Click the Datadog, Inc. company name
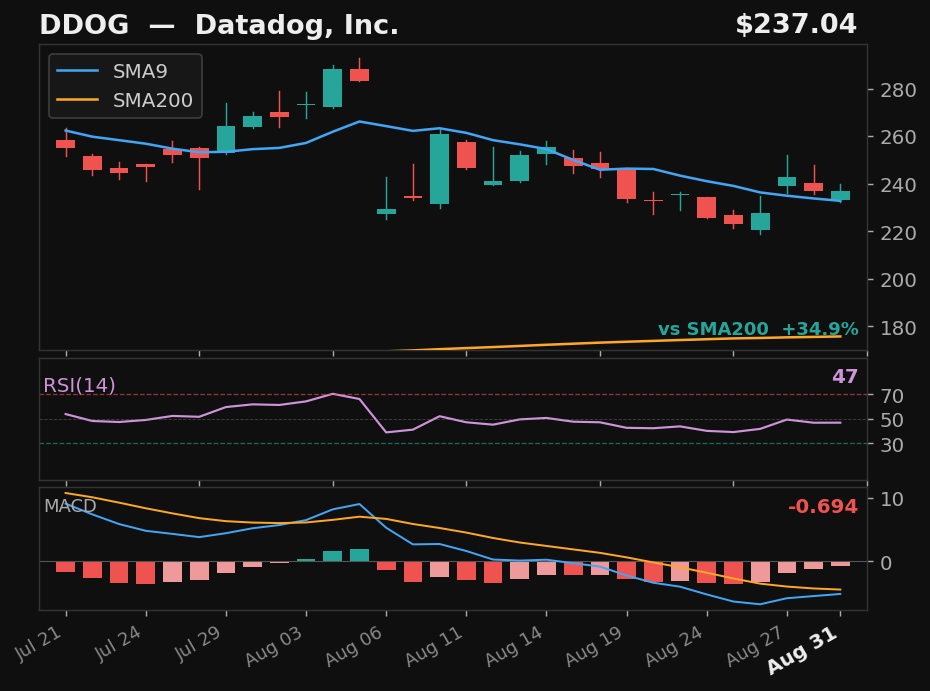Viewport: 930px width, 691px height. [x=297, y=26]
